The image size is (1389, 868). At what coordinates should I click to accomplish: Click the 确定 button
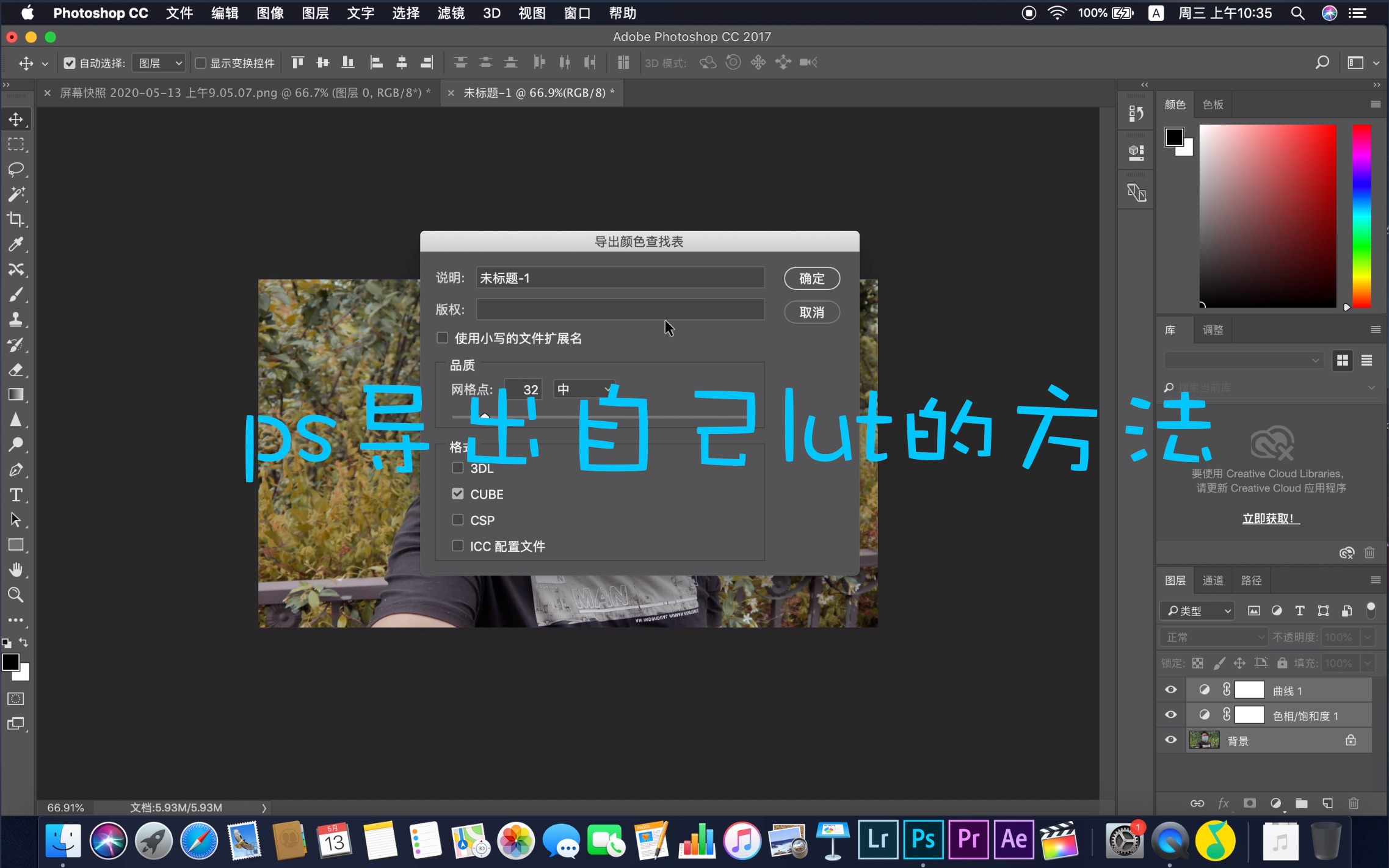coord(811,278)
